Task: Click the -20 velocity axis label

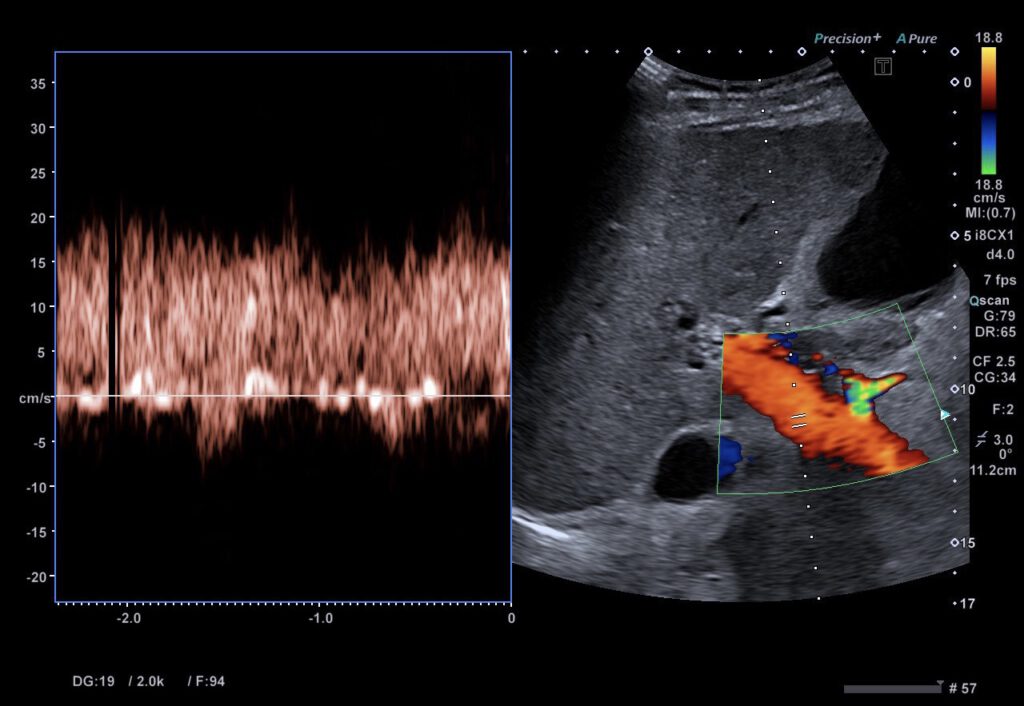Action: point(36,577)
